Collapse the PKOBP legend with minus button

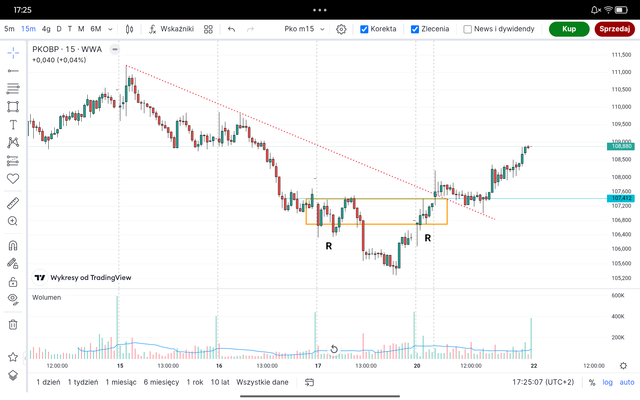click(x=115, y=49)
